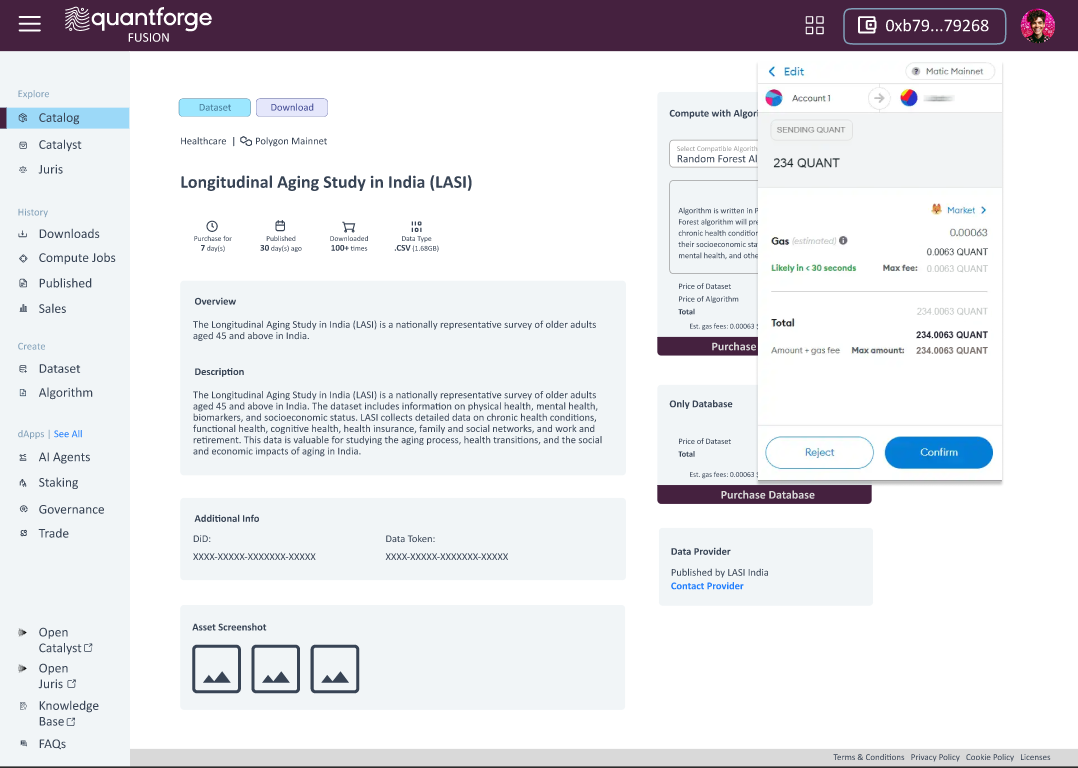Select Juris in the Explore section
Image resolution: width=1078 pixels, height=768 pixels.
click(53, 169)
